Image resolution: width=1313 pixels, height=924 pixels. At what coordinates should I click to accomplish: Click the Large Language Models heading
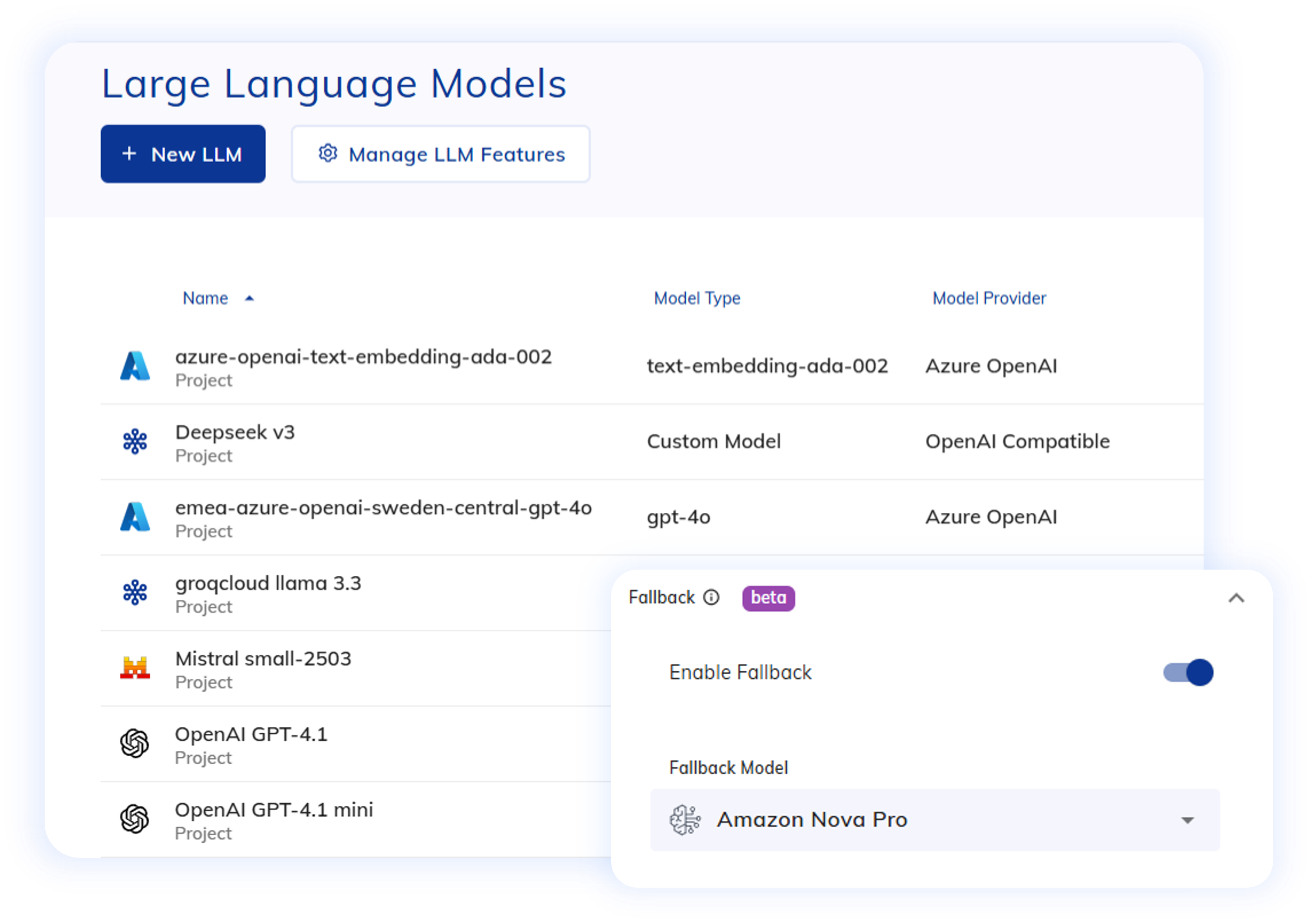pyautogui.click(x=334, y=84)
